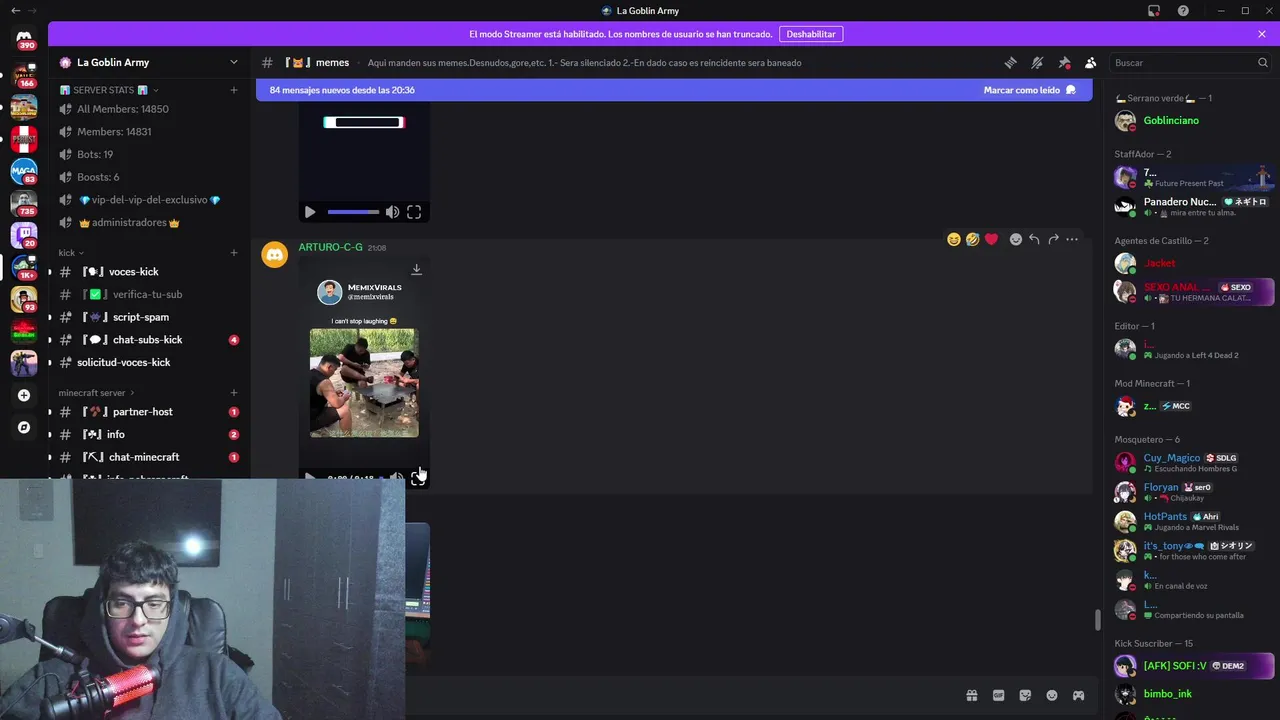Join the vip-del-vip-del-exclusivo voice channel
The width and height of the screenshot is (1280, 720).
coord(149,200)
